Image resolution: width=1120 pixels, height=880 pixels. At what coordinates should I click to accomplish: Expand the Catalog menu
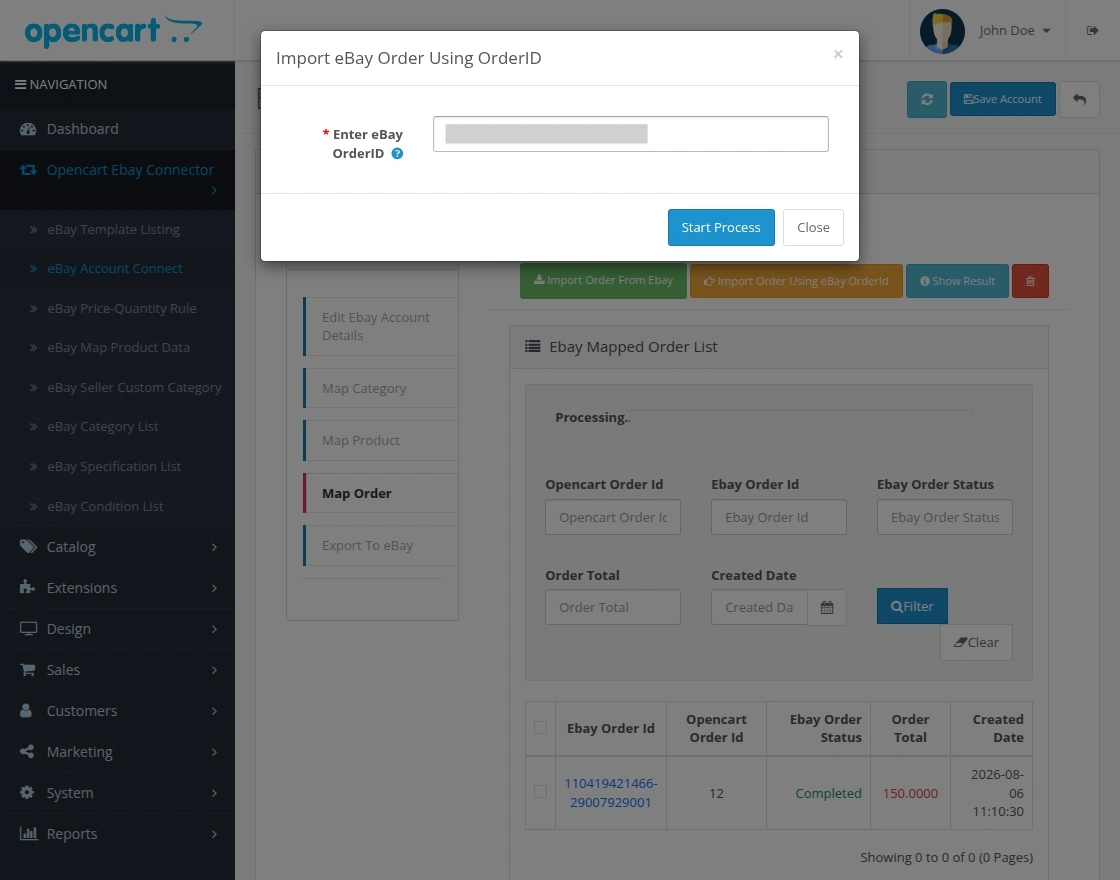pos(117,547)
